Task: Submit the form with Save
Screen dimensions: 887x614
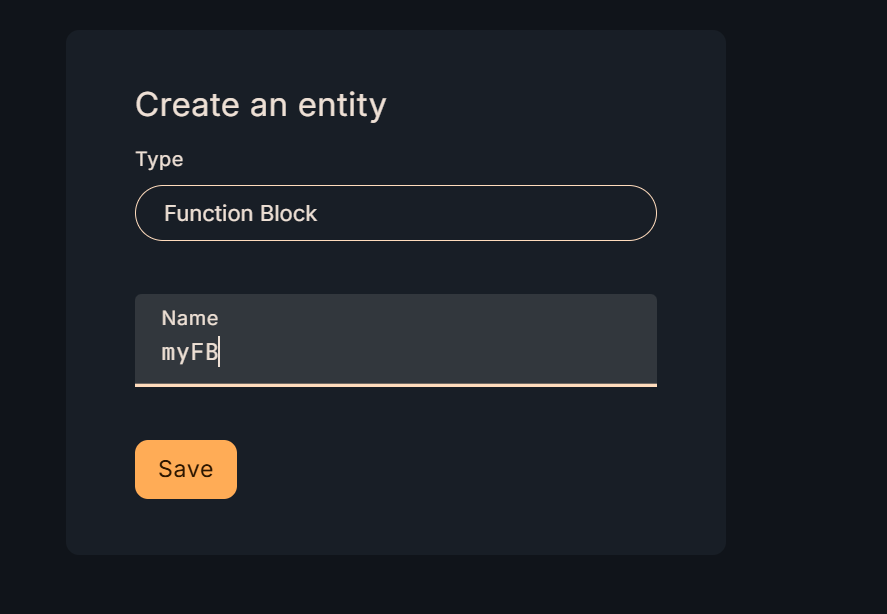Action: [186, 469]
